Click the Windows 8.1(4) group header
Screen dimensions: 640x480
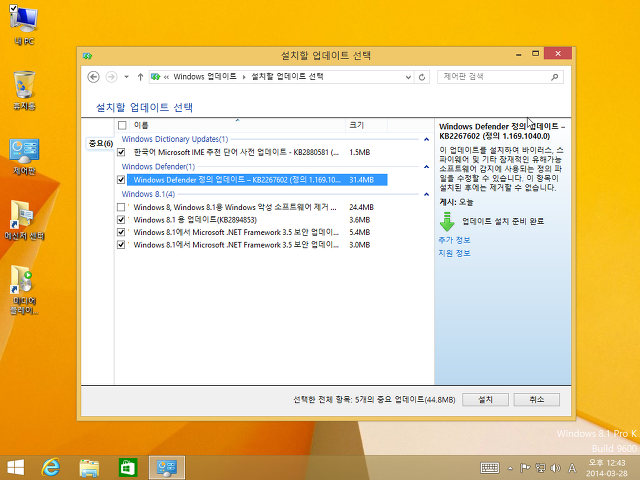(x=148, y=194)
